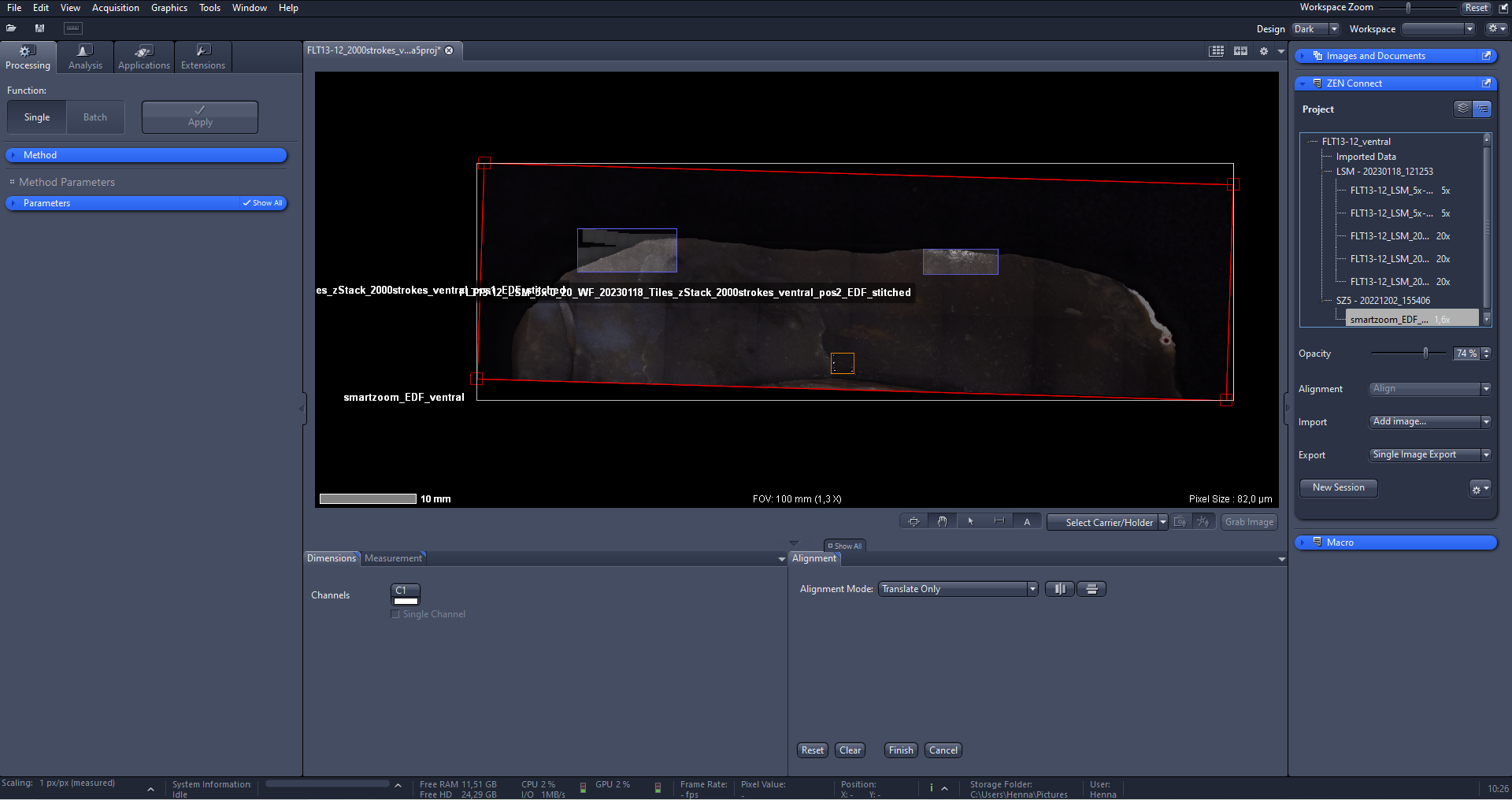
Task: Toggle Show All in Parameters header
Action: pos(263,203)
